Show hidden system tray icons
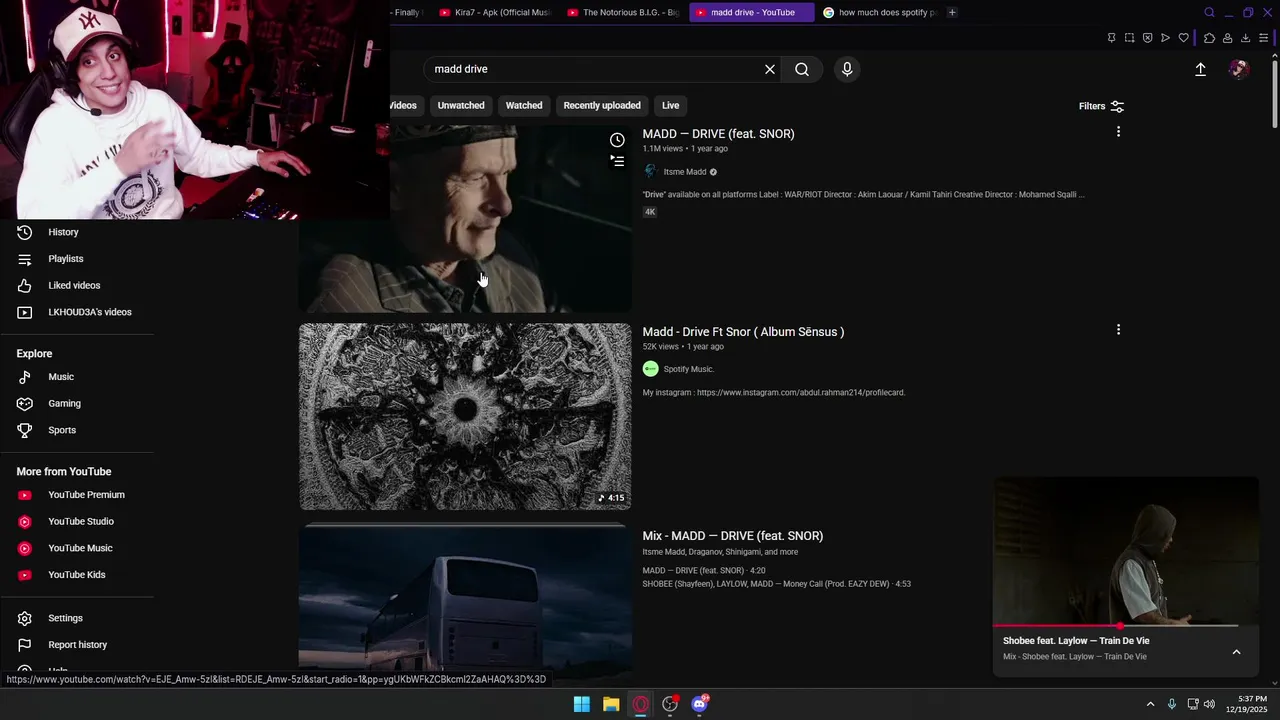Image resolution: width=1280 pixels, height=720 pixels. point(1150,704)
